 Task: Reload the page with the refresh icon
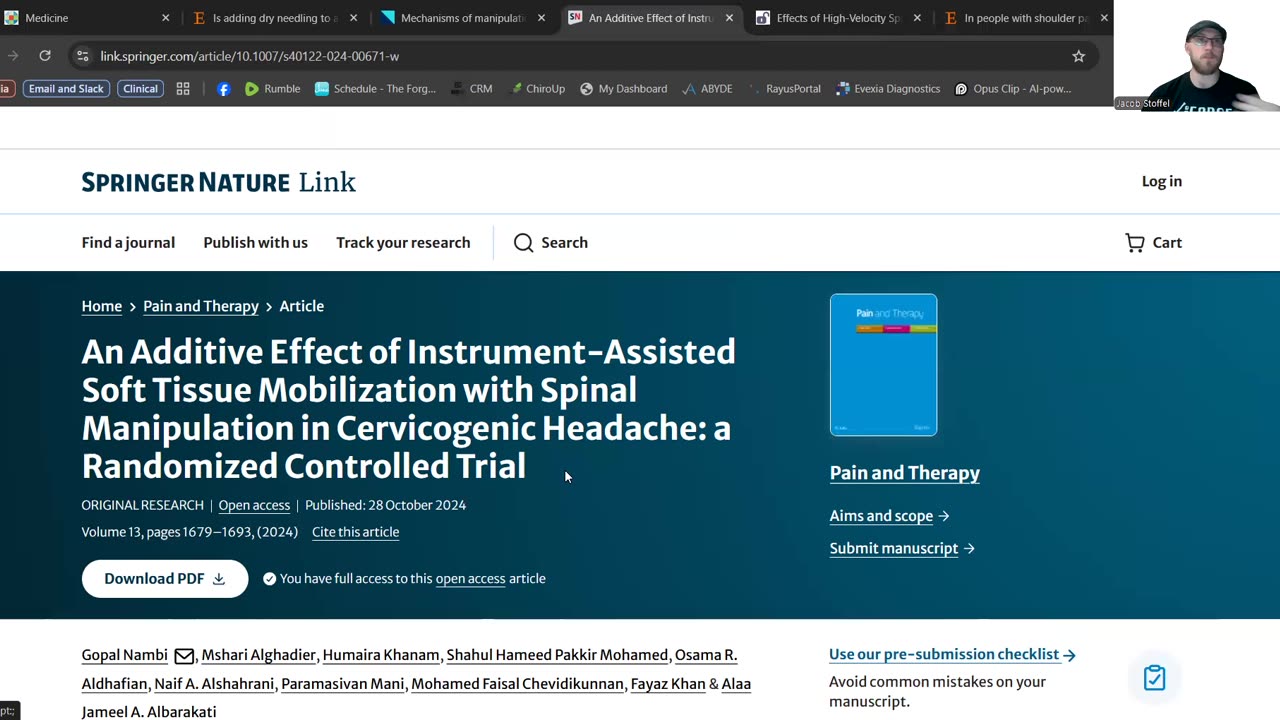pos(45,56)
